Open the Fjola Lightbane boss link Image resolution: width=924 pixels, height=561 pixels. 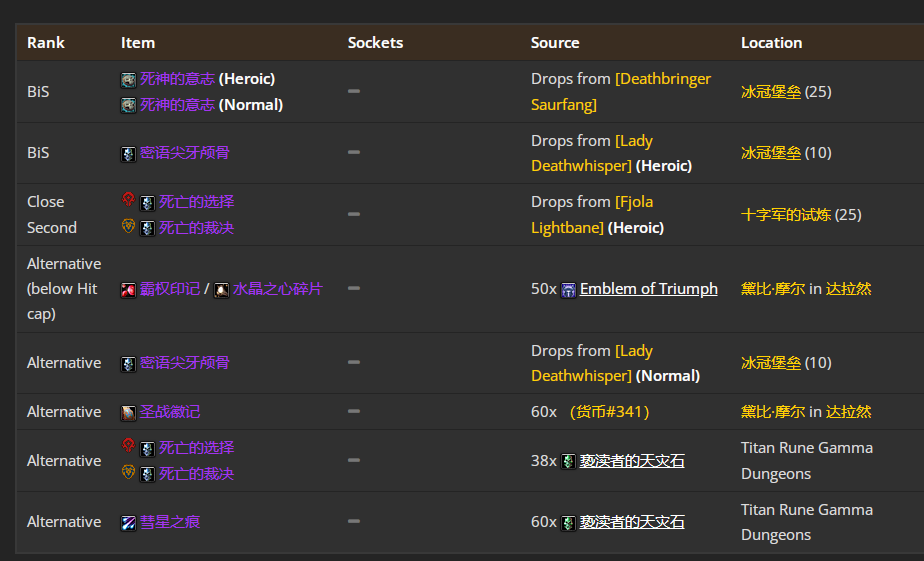coord(592,215)
